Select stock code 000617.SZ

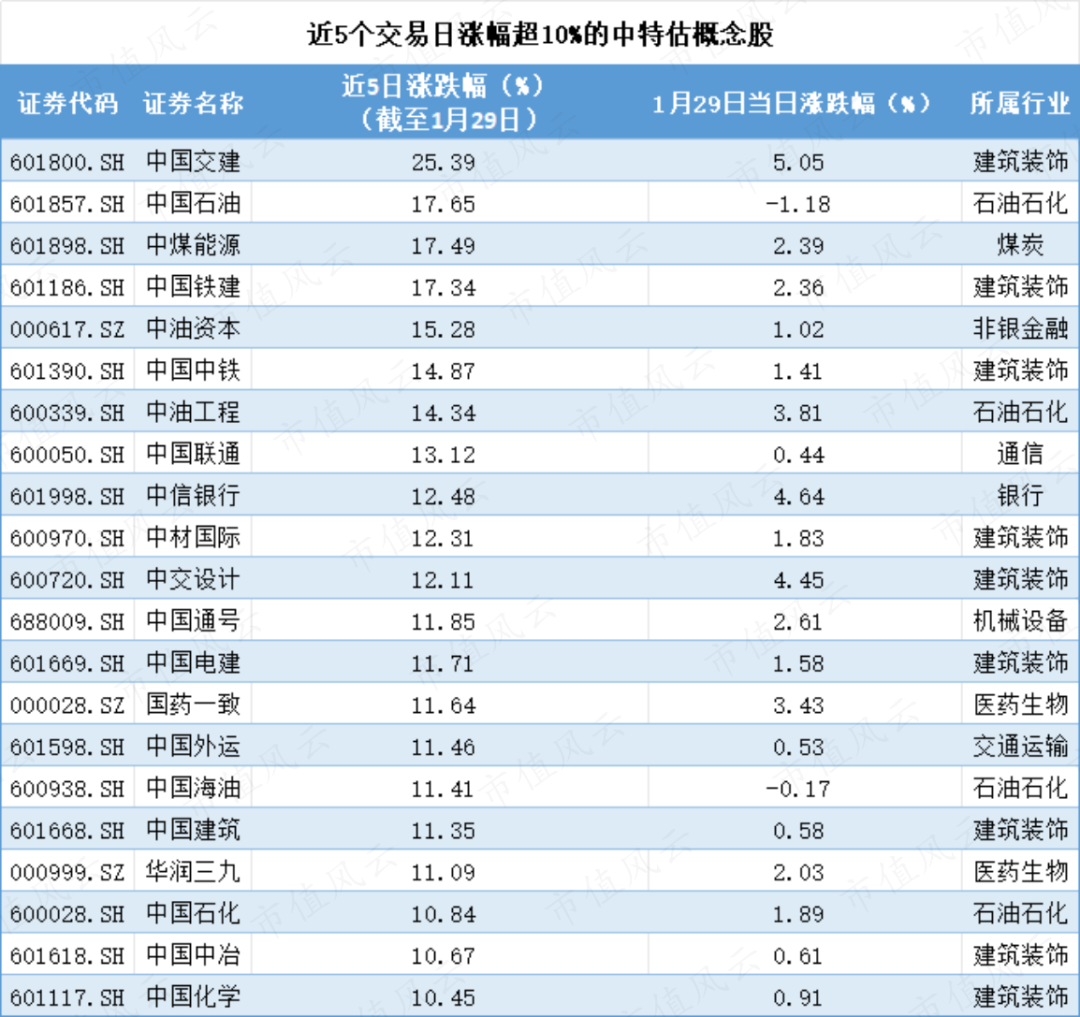click(67, 330)
